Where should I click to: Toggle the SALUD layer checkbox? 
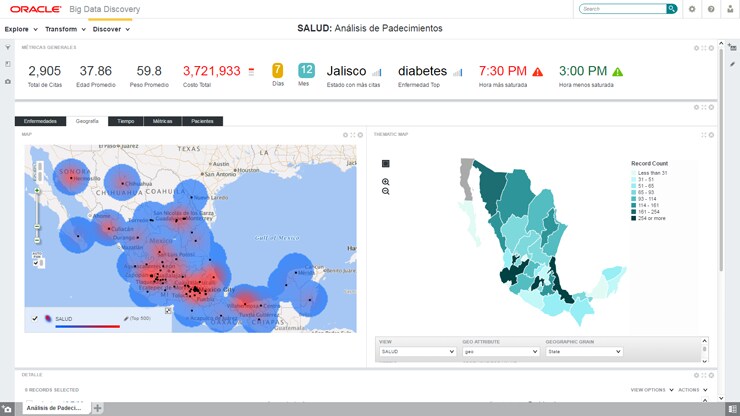[x=35, y=318]
